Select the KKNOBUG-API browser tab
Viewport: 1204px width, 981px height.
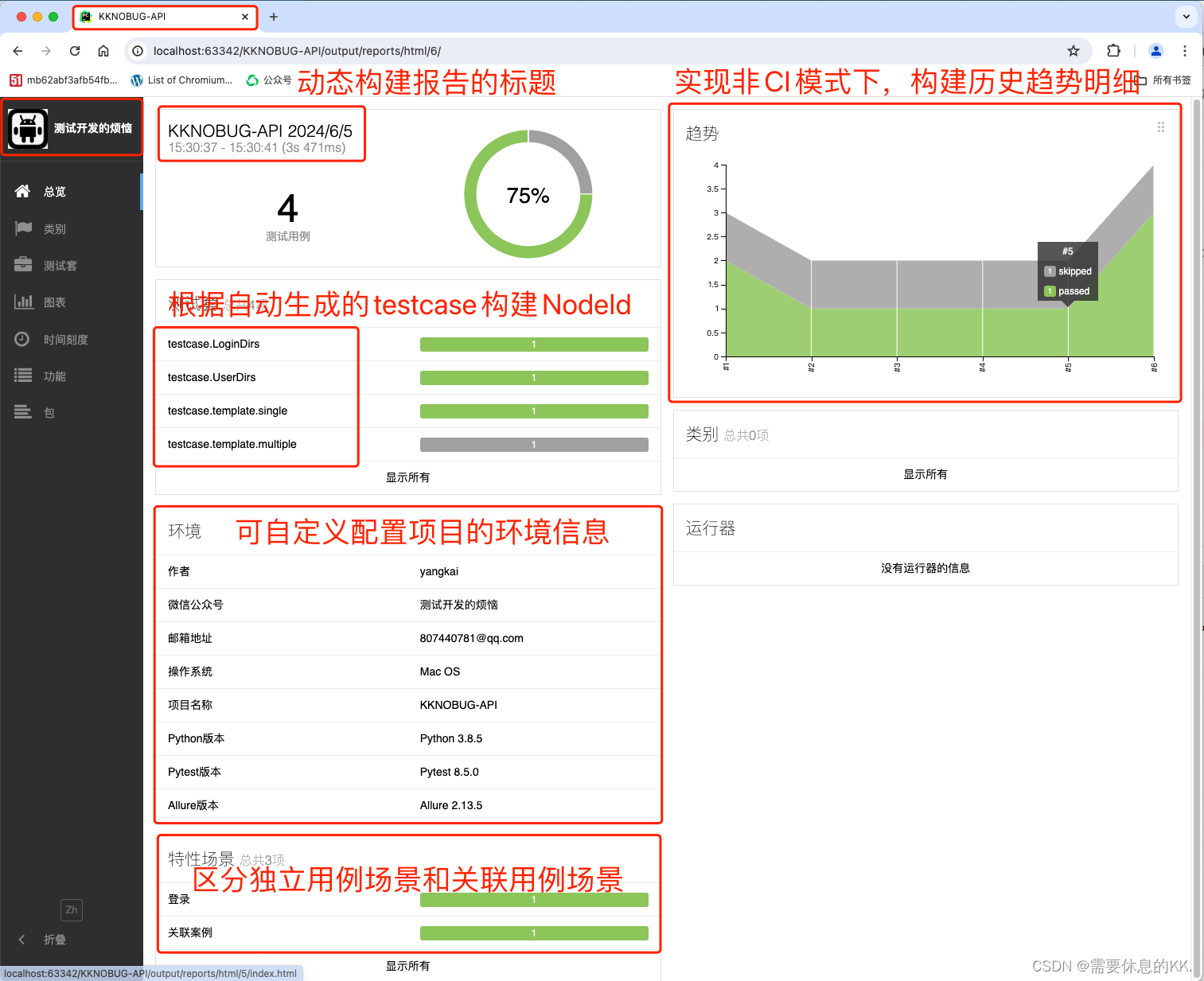point(165,17)
